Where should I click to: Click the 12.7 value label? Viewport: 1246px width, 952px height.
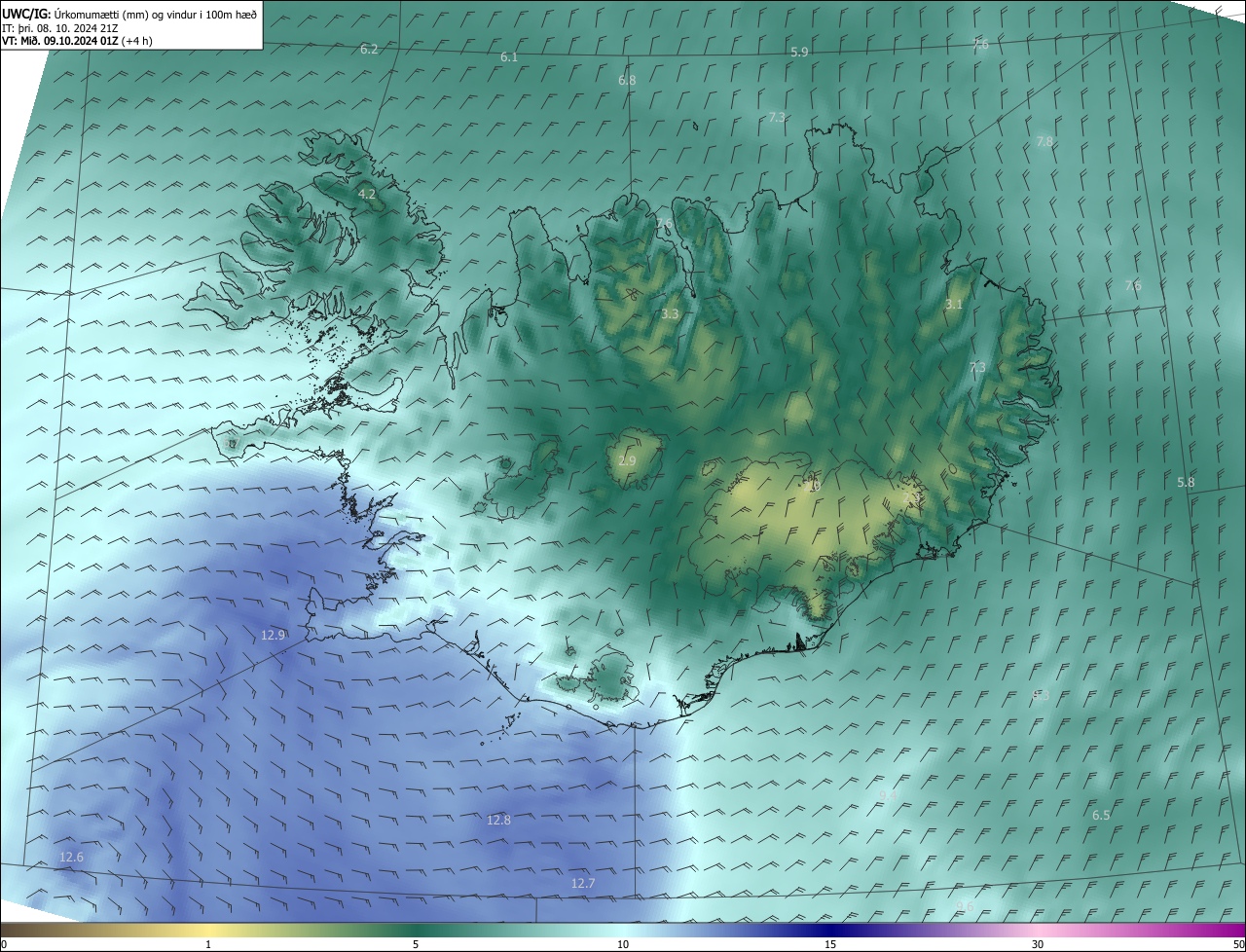click(583, 883)
